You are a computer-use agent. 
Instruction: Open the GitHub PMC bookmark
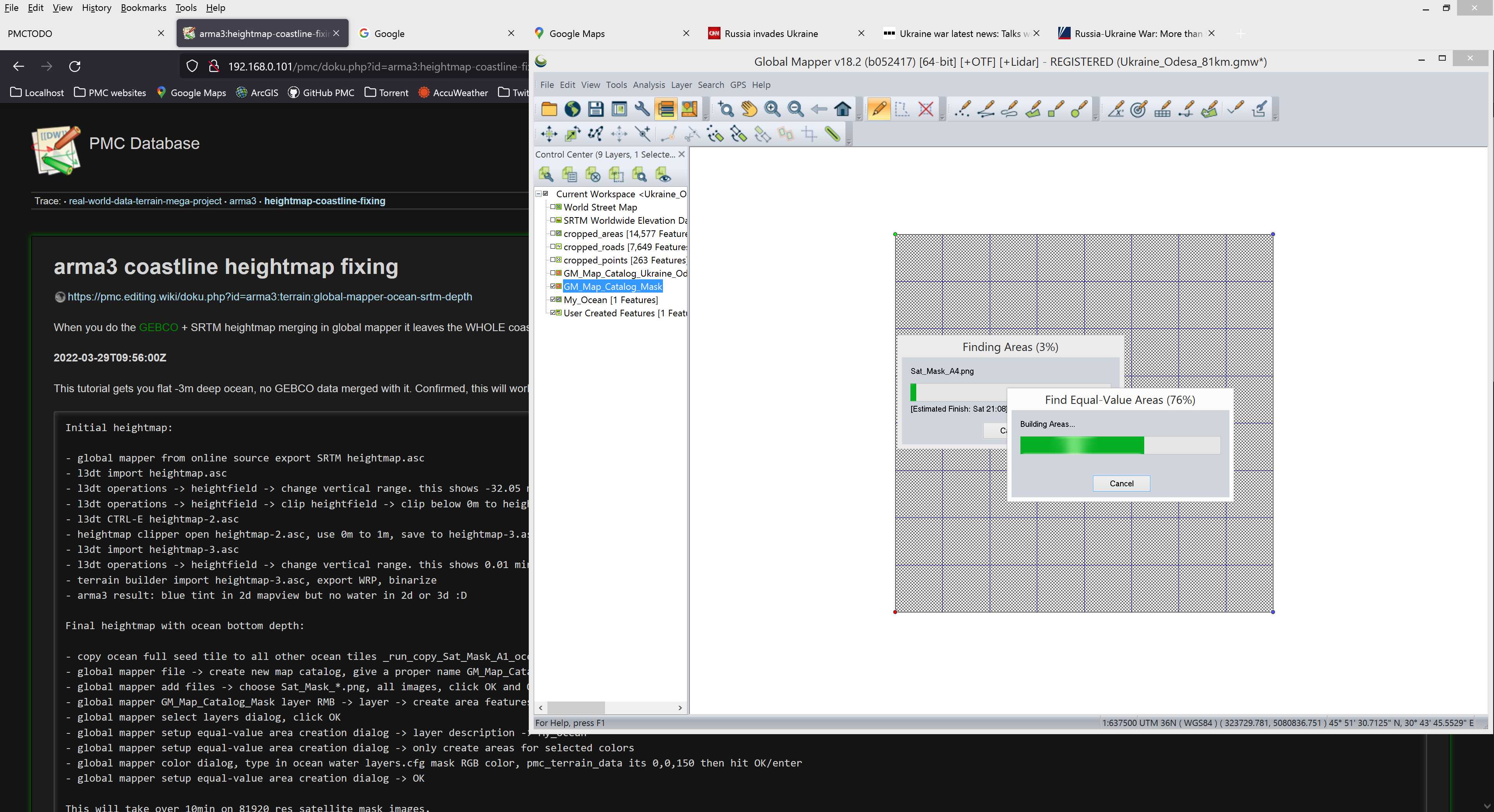[x=322, y=93]
